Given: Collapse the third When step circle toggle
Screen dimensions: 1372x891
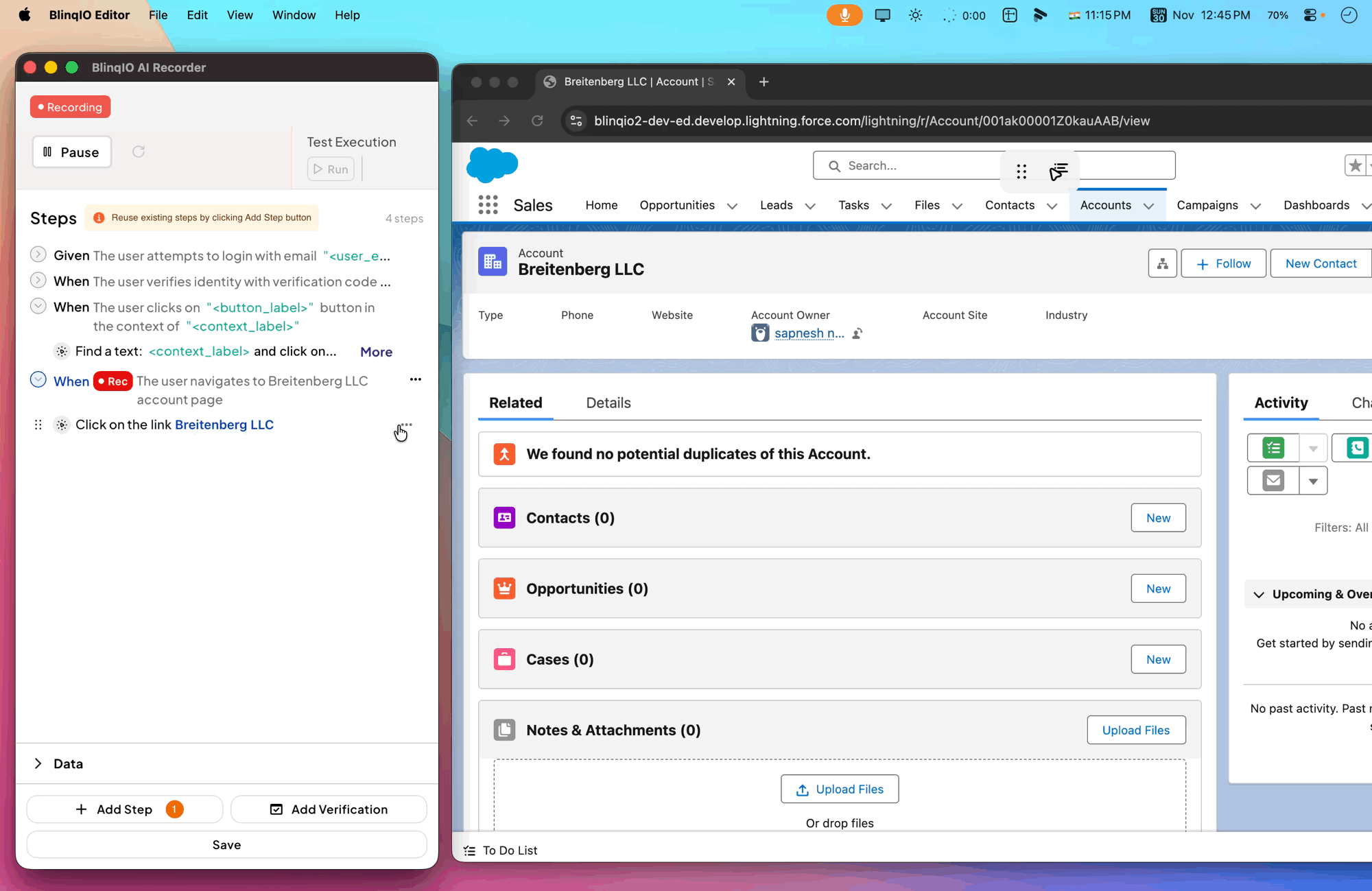Looking at the screenshot, I should [38, 307].
